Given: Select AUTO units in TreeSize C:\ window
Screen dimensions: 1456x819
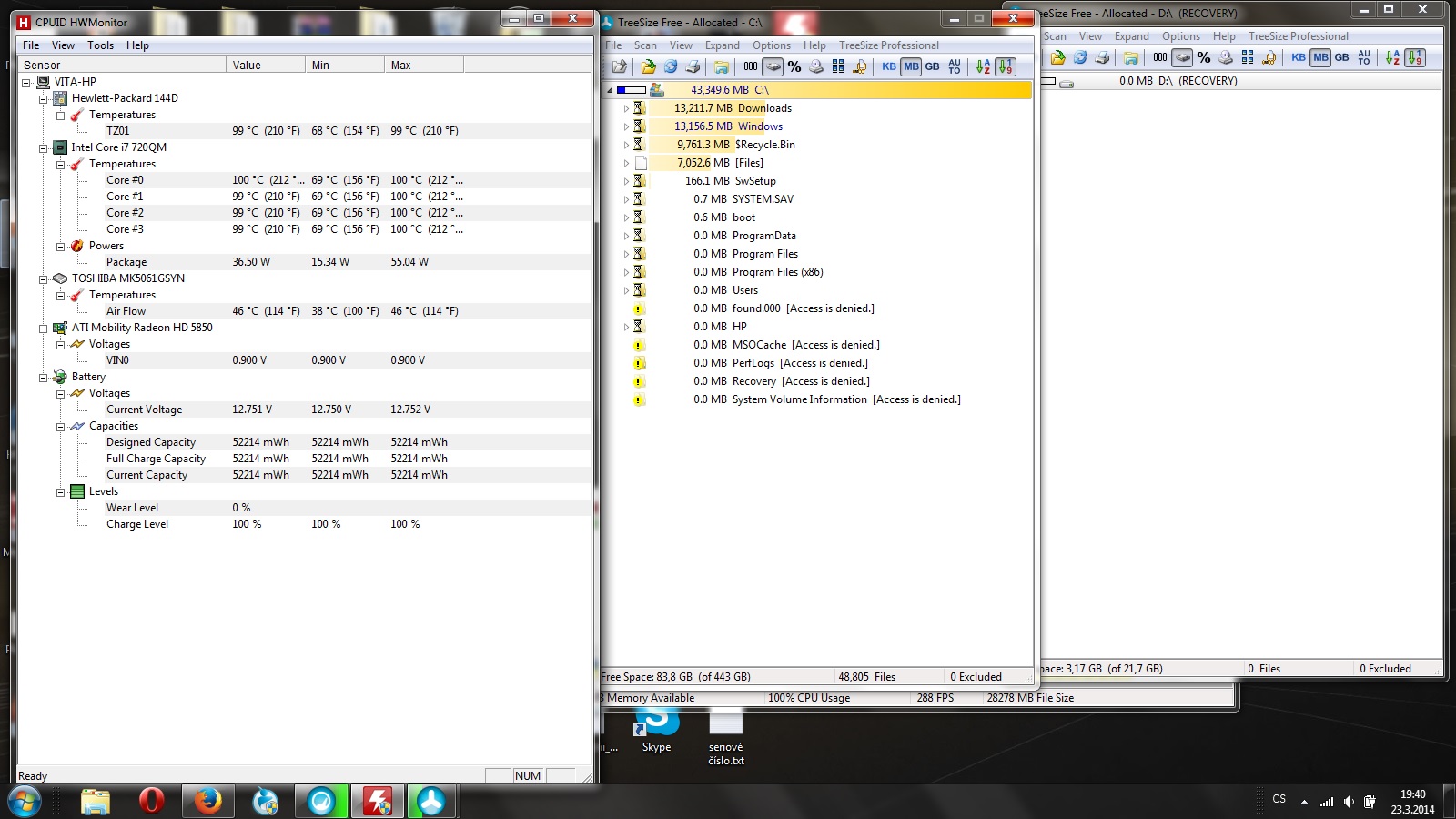Looking at the screenshot, I should 955,66.
